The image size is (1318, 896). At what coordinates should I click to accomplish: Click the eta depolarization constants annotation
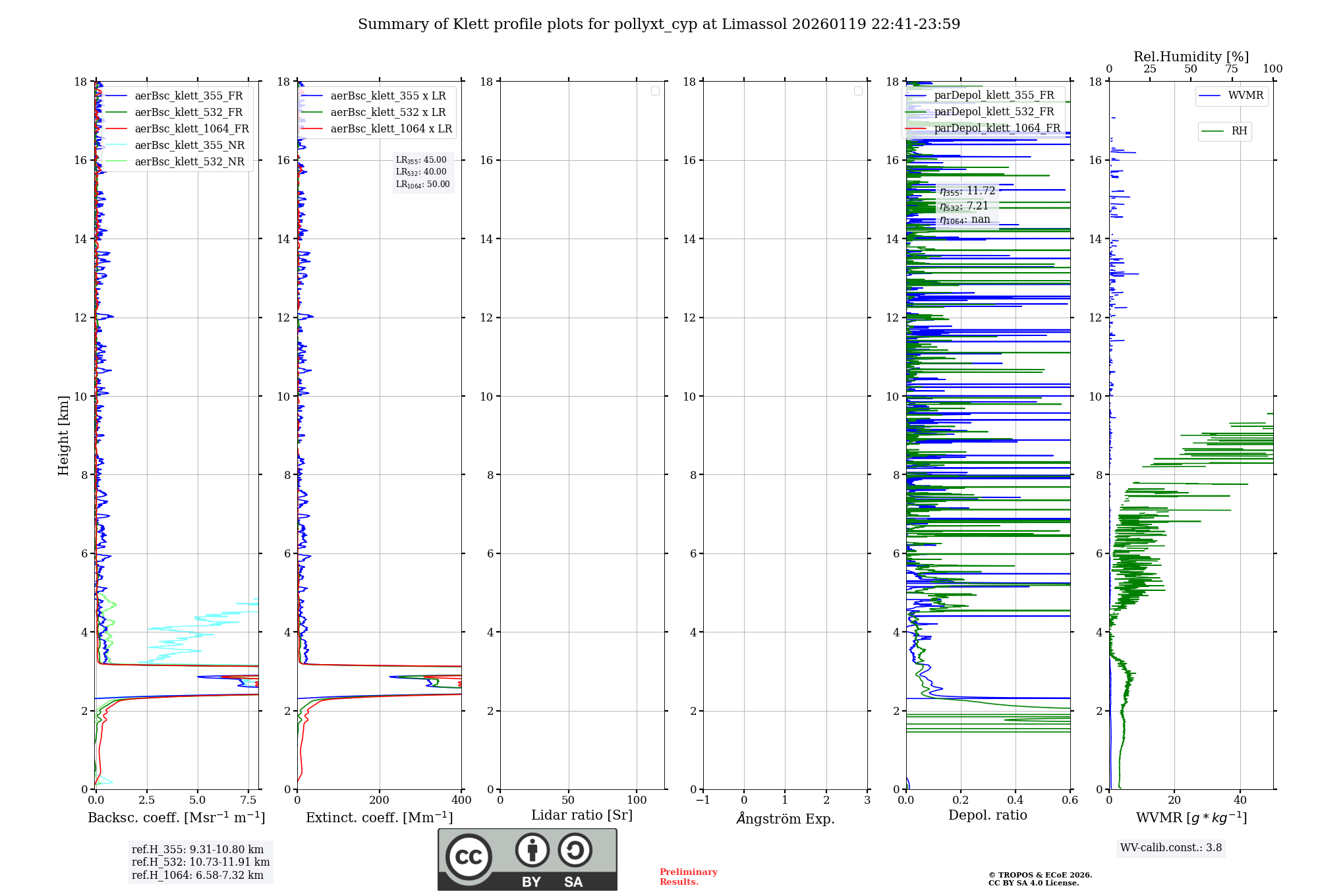click(967, 205)
